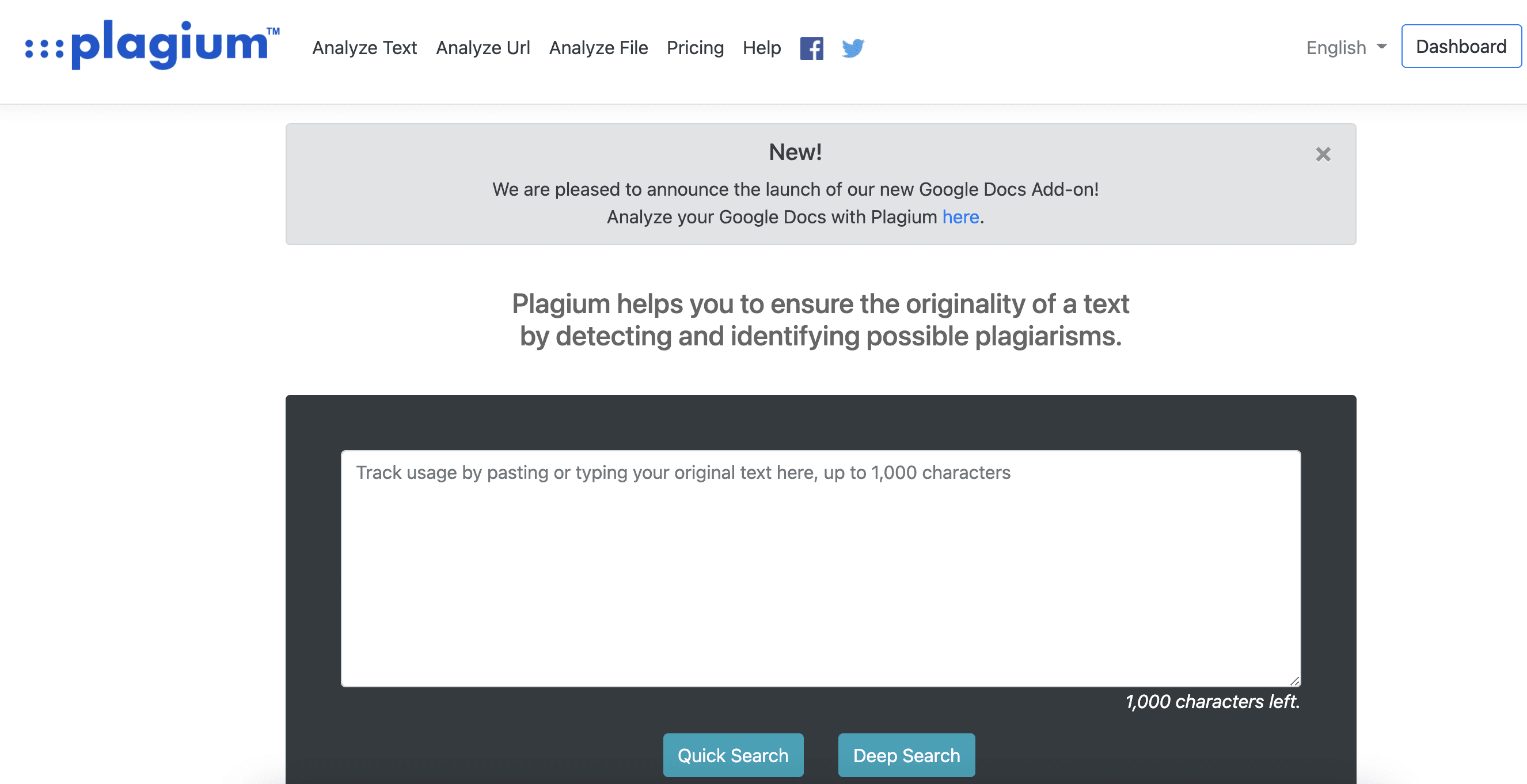Follow the 'here' Google Docs link
The height and width of the screenshot is (784, 1527).
pyautogui.click(x=960, y=217)
